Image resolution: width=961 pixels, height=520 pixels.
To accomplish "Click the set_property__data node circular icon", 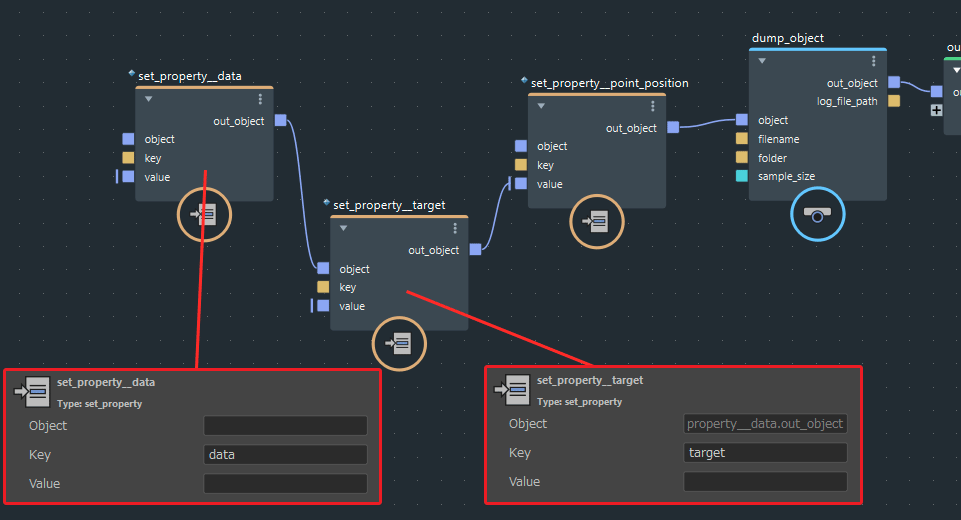I will pos(204,214).
